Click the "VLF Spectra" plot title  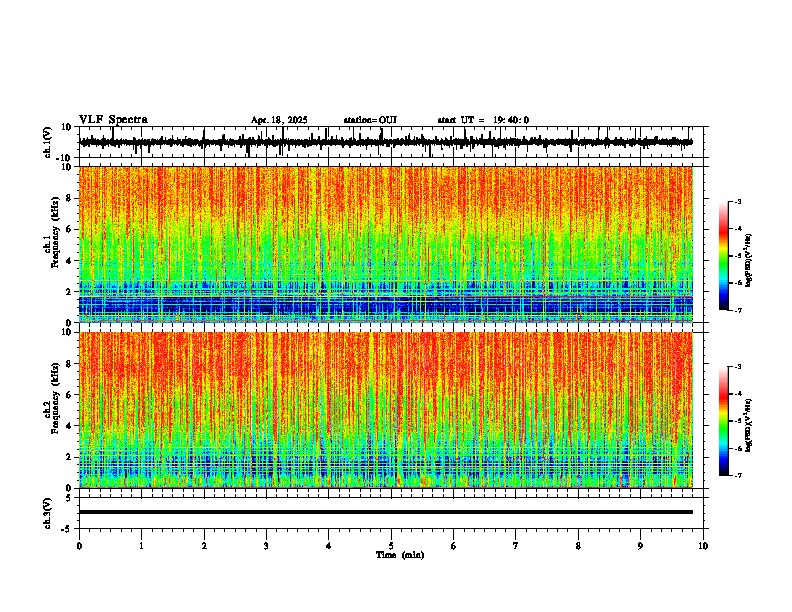[113, 120]
